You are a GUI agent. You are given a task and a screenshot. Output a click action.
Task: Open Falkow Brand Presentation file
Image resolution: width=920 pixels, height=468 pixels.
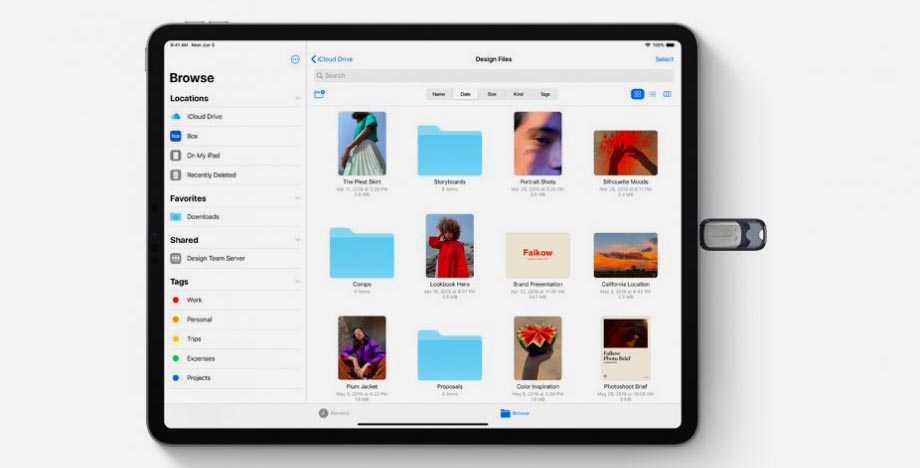pos(537,255)
